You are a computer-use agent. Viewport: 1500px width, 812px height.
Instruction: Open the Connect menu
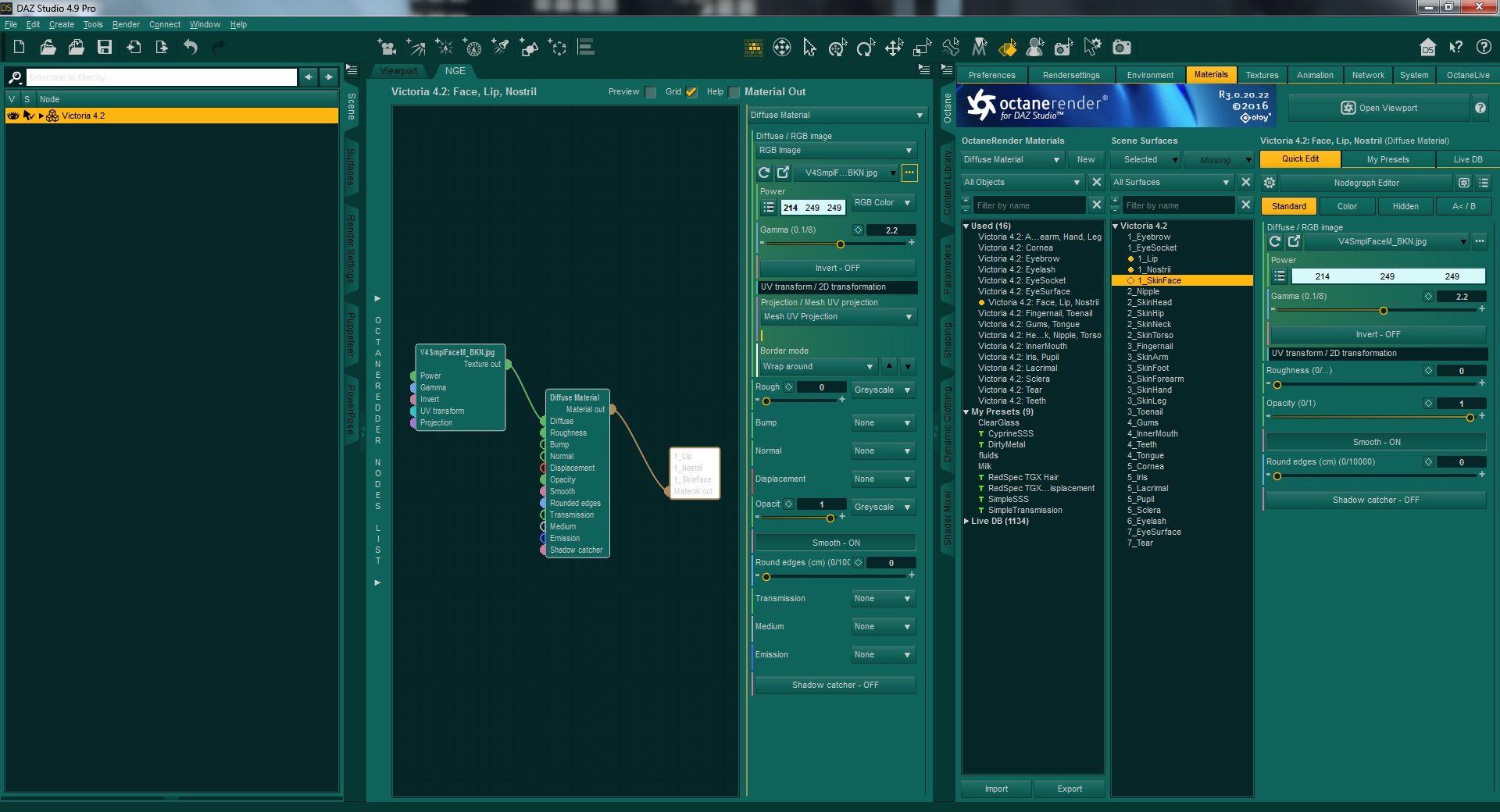(x=165, y=24)
